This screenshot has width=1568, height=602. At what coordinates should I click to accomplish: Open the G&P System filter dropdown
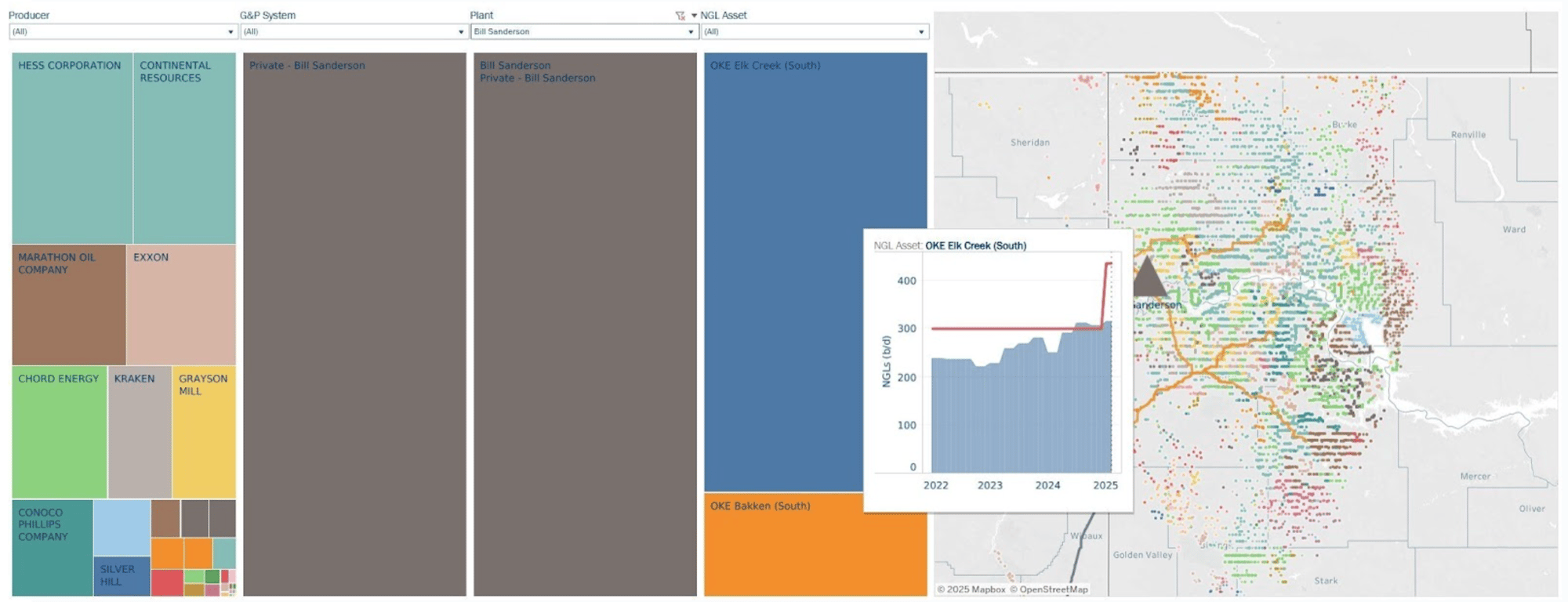pyautogui.click(x=353, y=31)
